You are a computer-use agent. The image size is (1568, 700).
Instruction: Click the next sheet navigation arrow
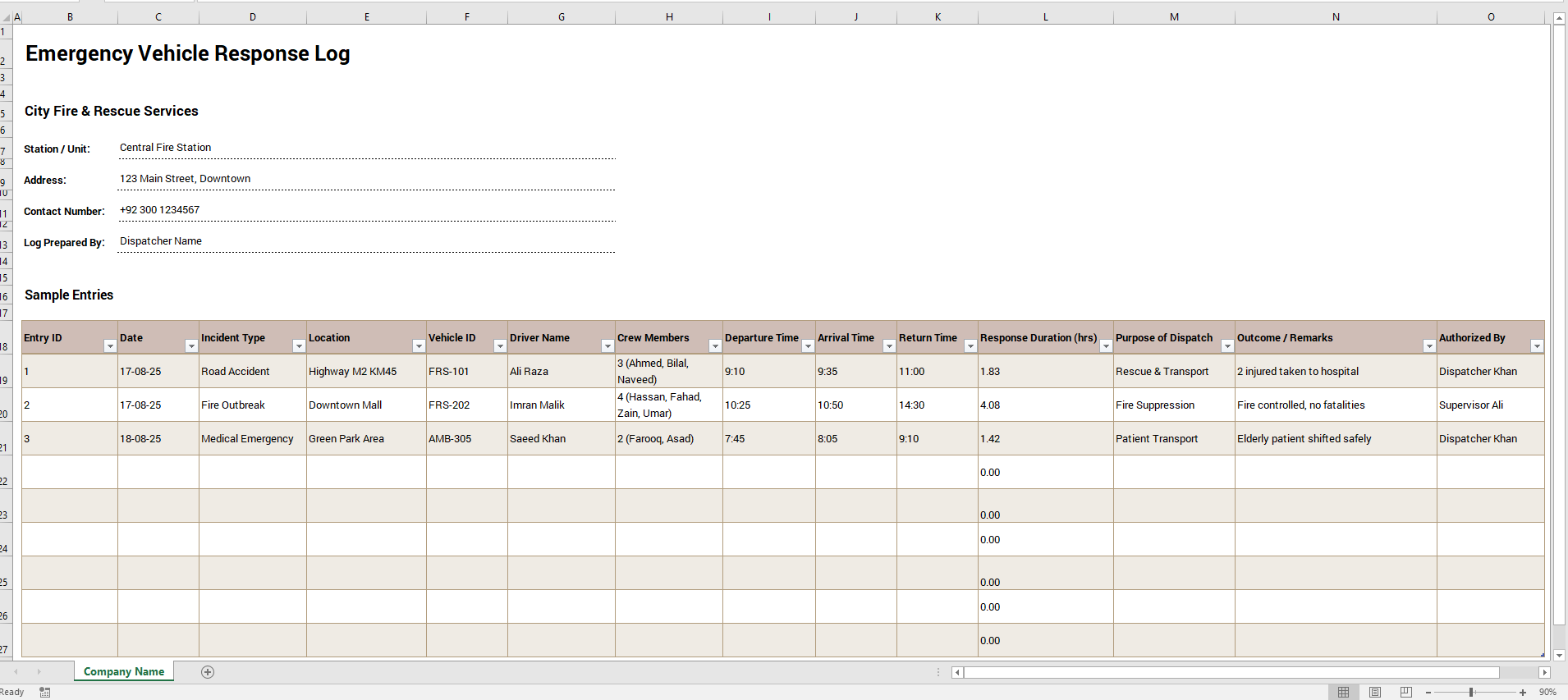pyautogui.click(x=39, y=672)
